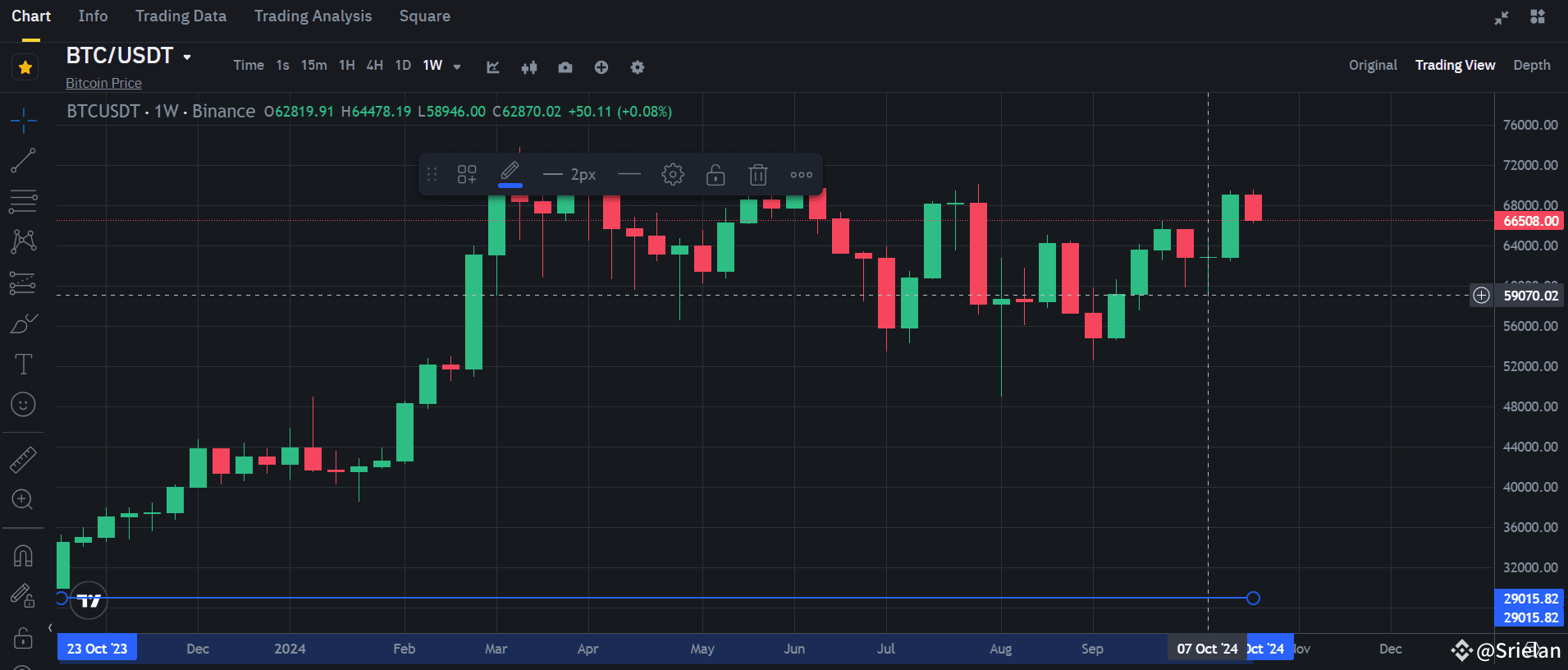Viewport: 1568px width, 670px height.
Task: Take a chart snapshot with camera icon
Action: pyautogui.click(x=565, y=67)
